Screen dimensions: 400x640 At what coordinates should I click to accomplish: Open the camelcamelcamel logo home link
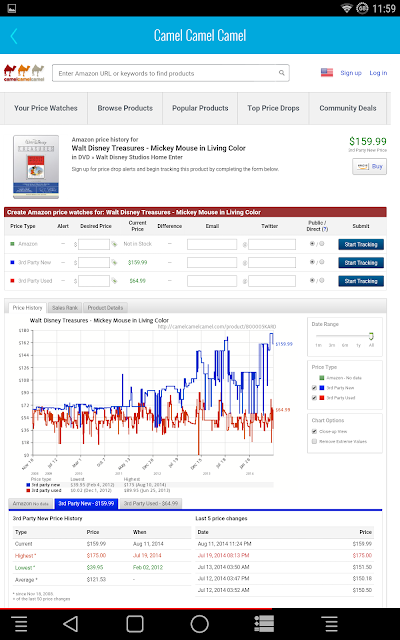tap(24, 73)
